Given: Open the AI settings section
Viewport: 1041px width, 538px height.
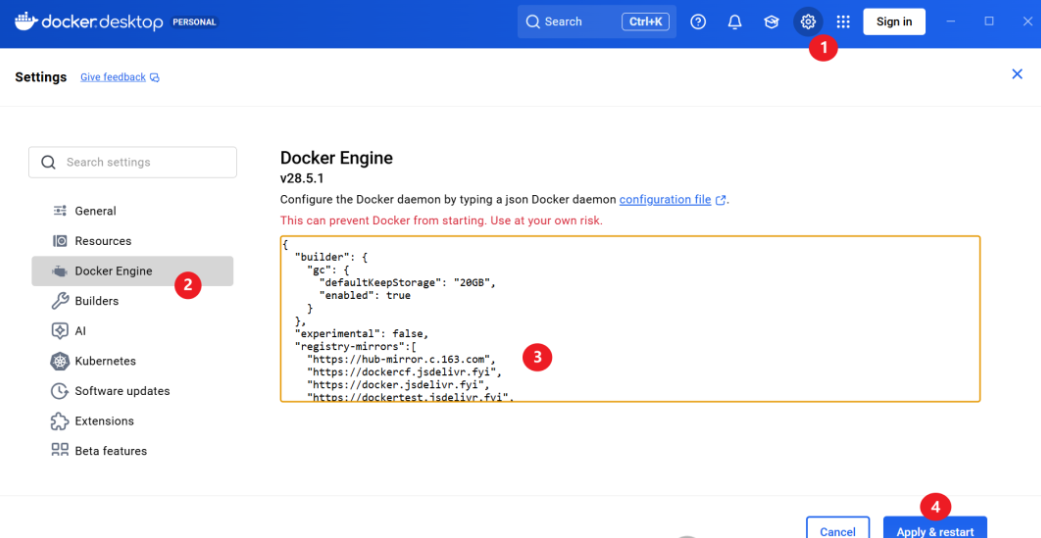Looking at the screenshot, I should 132,331.
